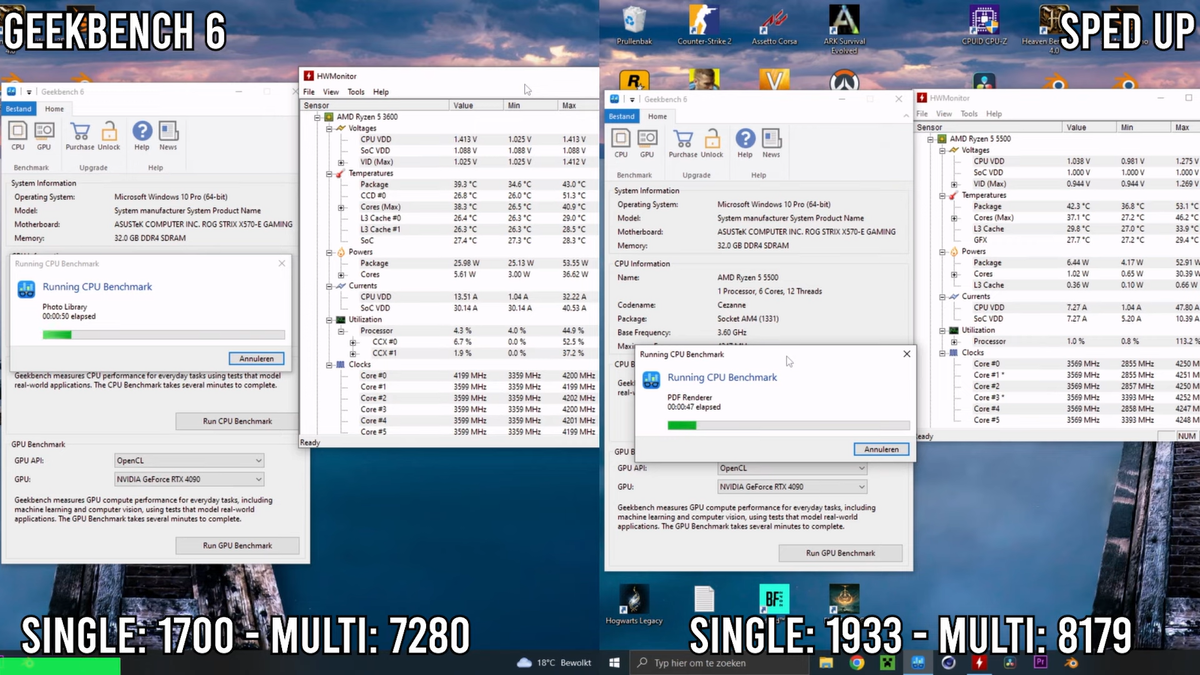Select CPU icon in Geekbench showing Ryzen 5 5500
The width and height of the screenshot is (1200, 675).
coord(621,143)
